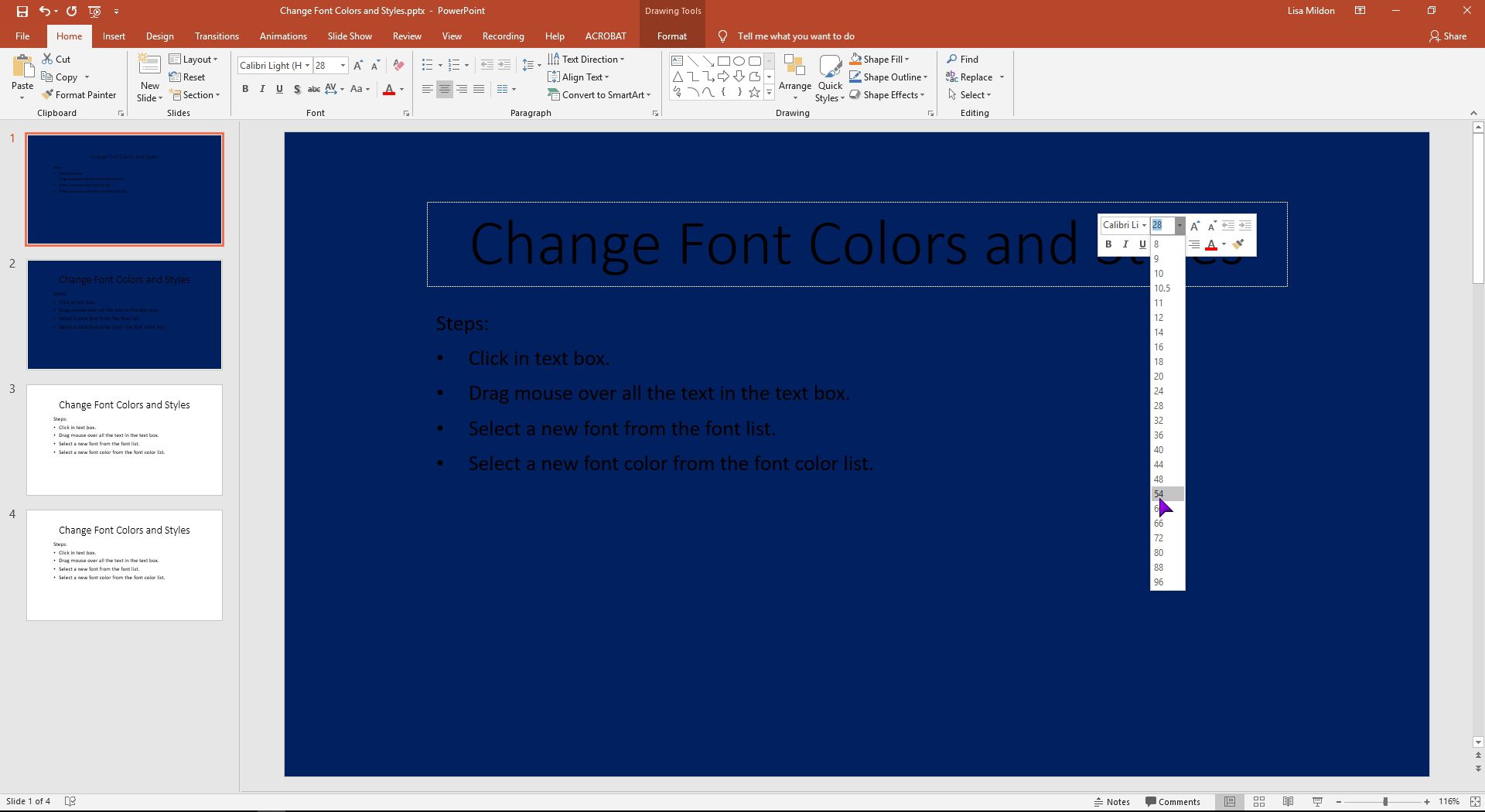Switch to Reading View in the status bar

pyautogui.click(x=1288, y=802)
